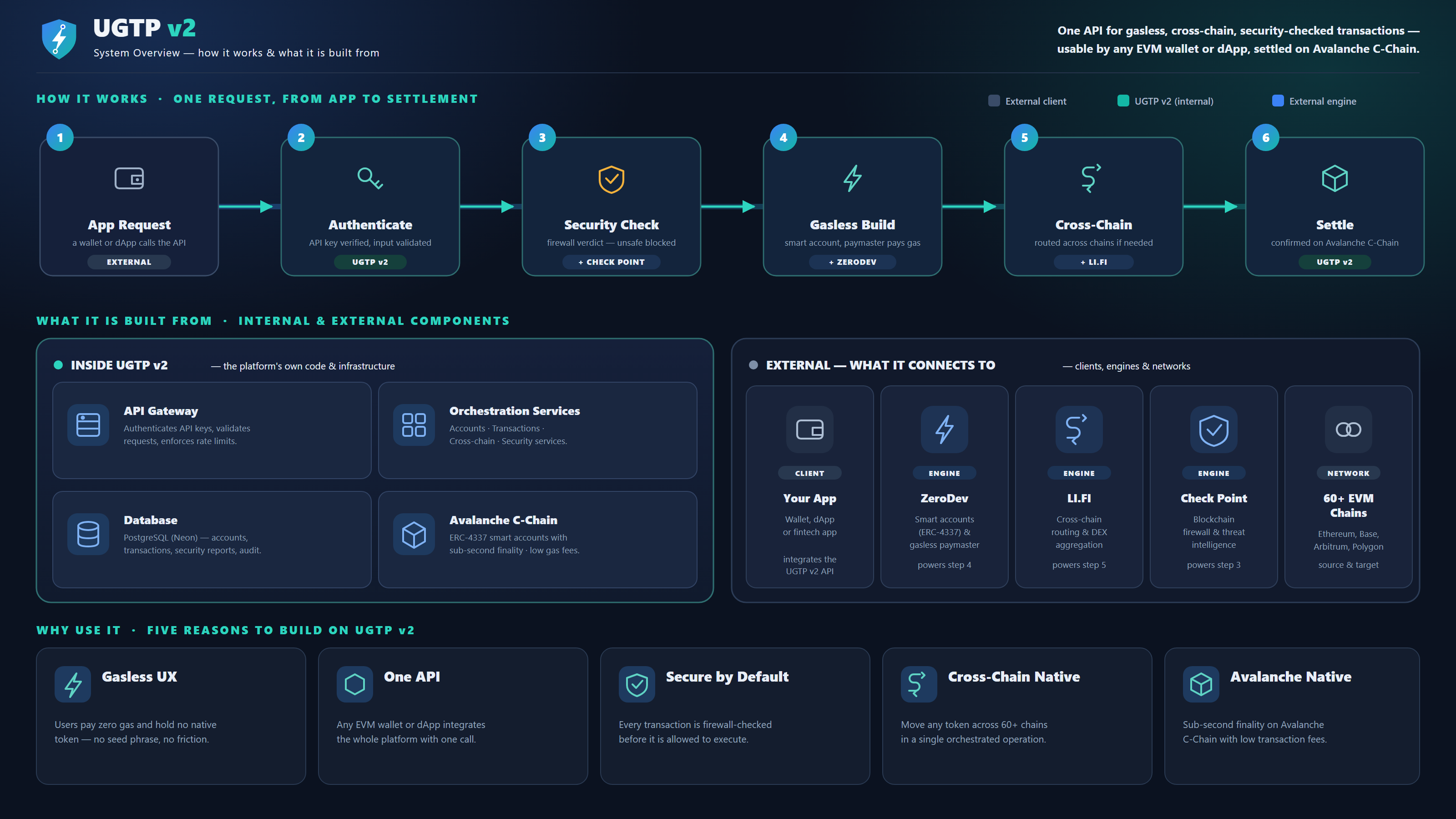The image size is (1456, 819).
Task: Click the CLIENT tag above Your App
Action: click(x=809, y=473)
